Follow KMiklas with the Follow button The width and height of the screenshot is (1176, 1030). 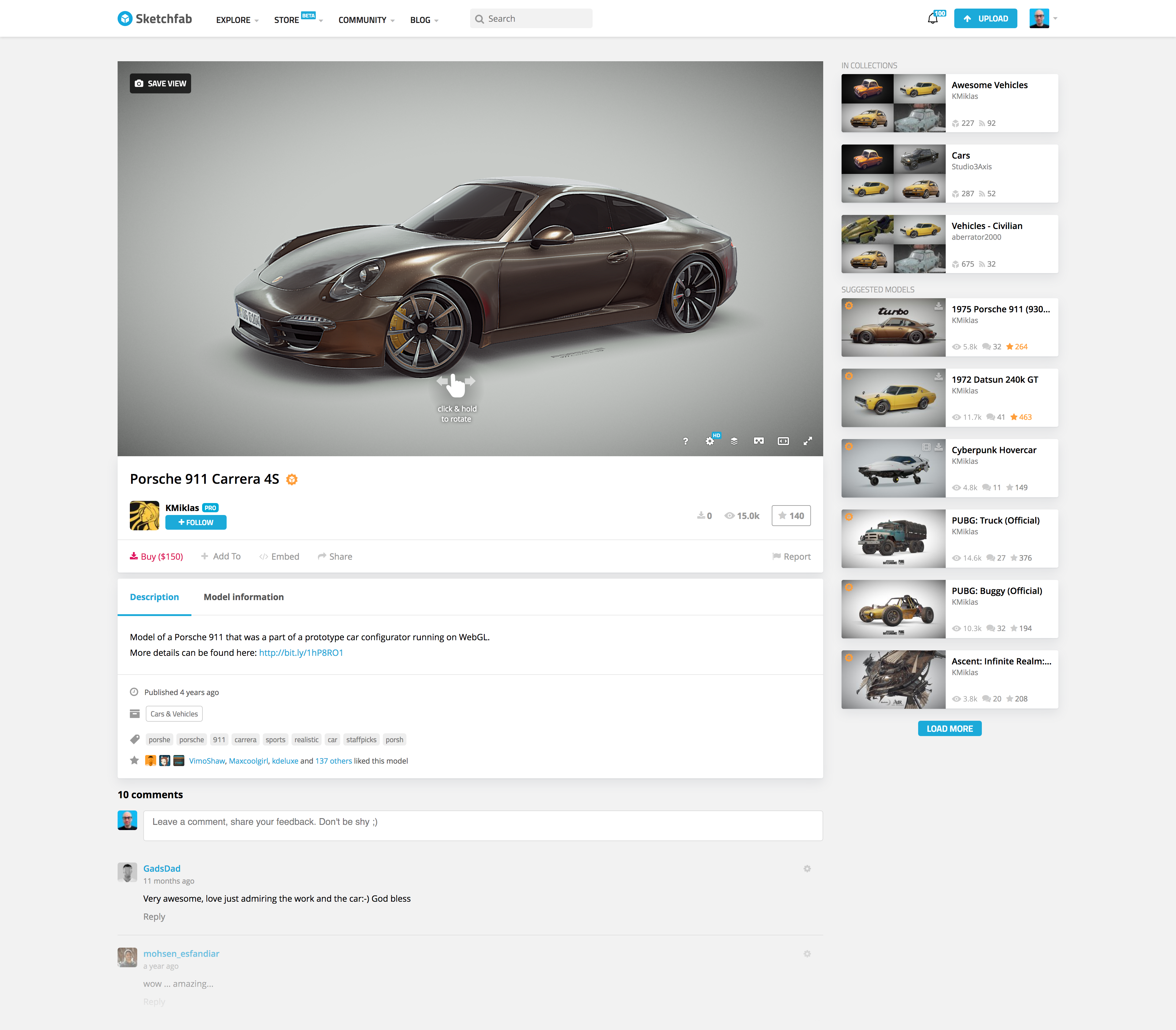195,522
